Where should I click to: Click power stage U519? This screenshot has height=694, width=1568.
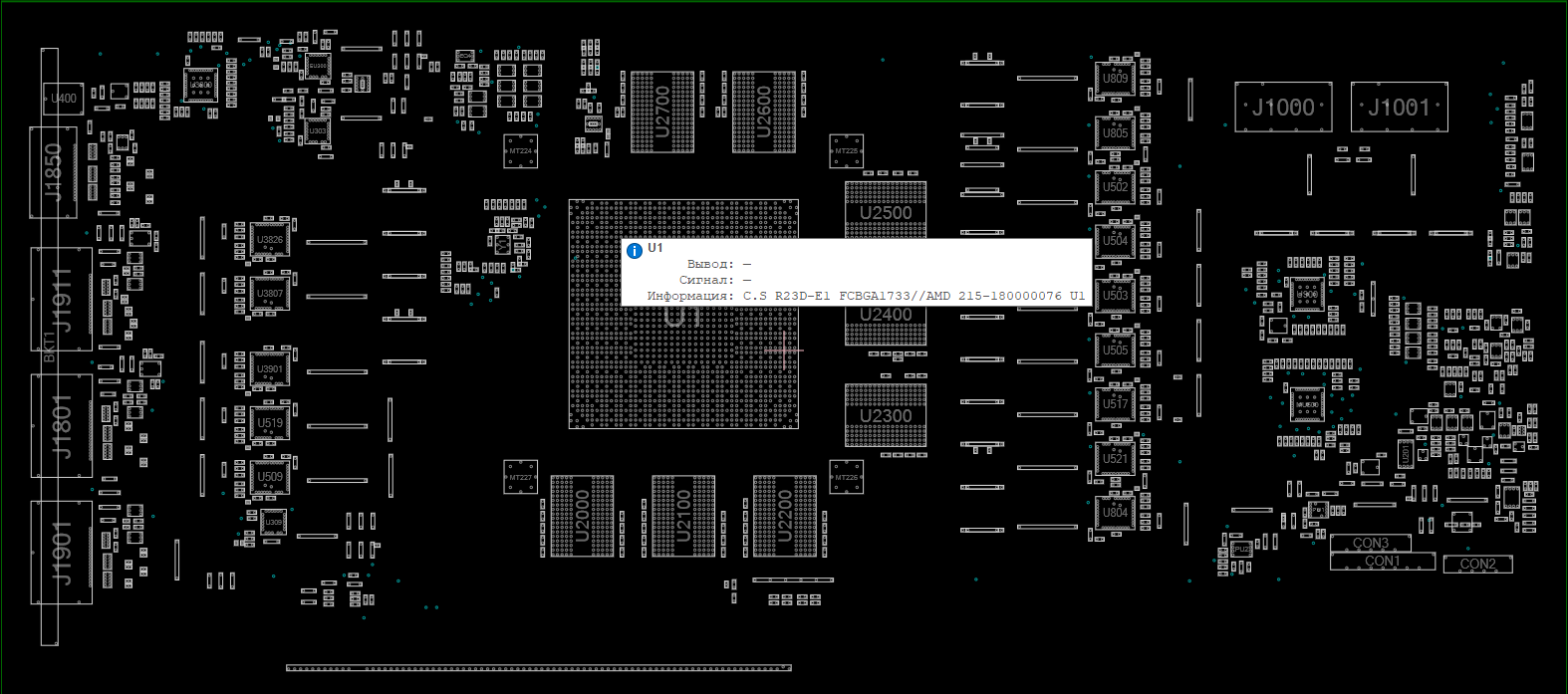click(269, 423)
